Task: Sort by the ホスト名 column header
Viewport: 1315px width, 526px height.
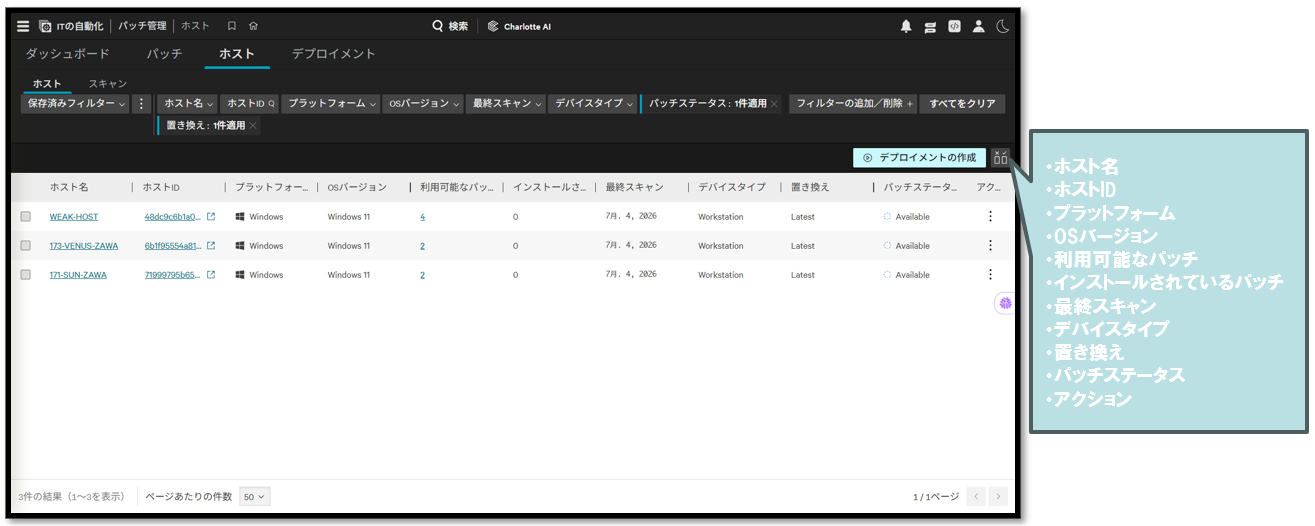Action: pos(69,187)
